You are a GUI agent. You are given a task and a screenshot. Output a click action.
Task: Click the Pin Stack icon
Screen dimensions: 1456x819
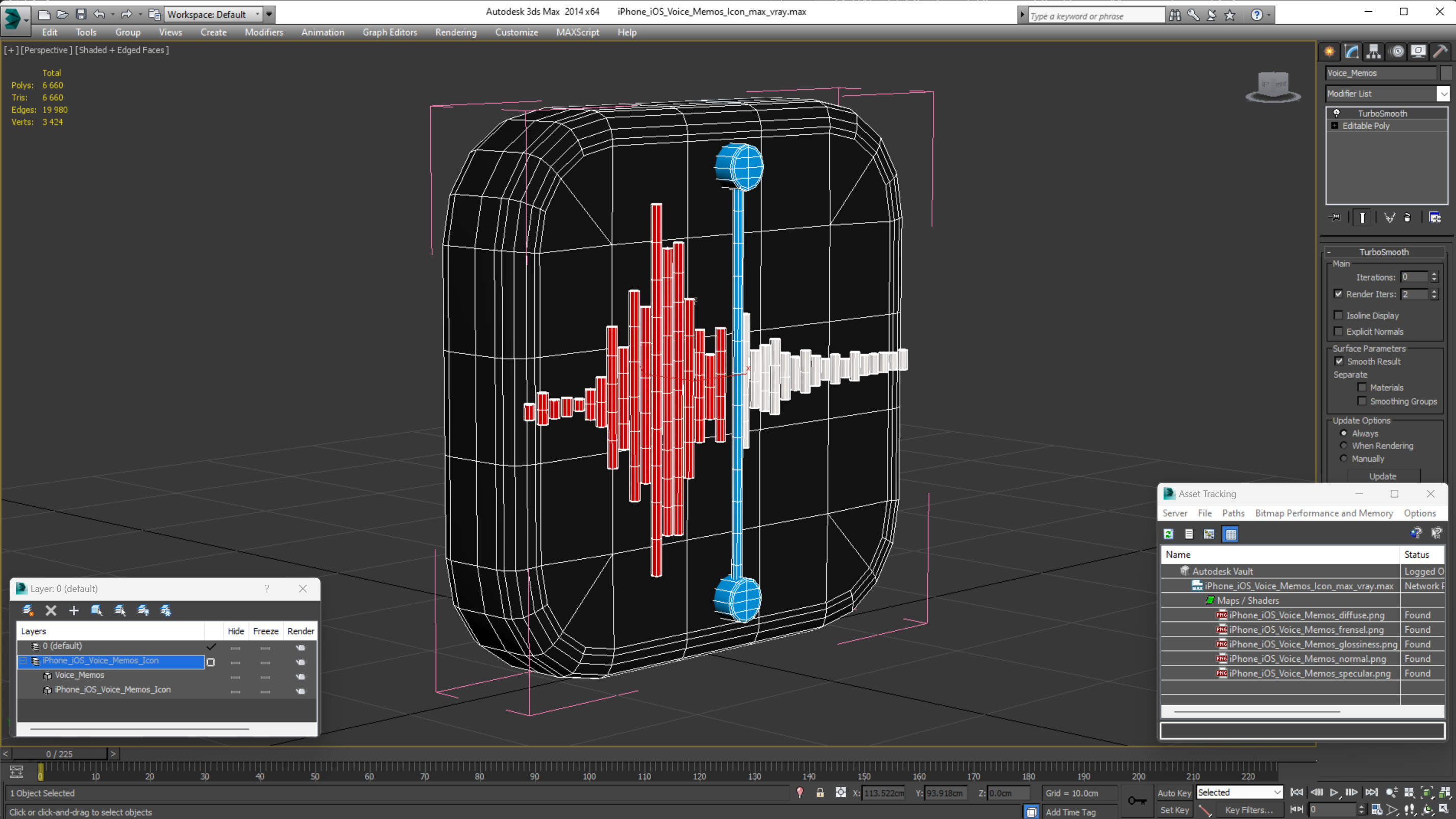coord(1335,217)
